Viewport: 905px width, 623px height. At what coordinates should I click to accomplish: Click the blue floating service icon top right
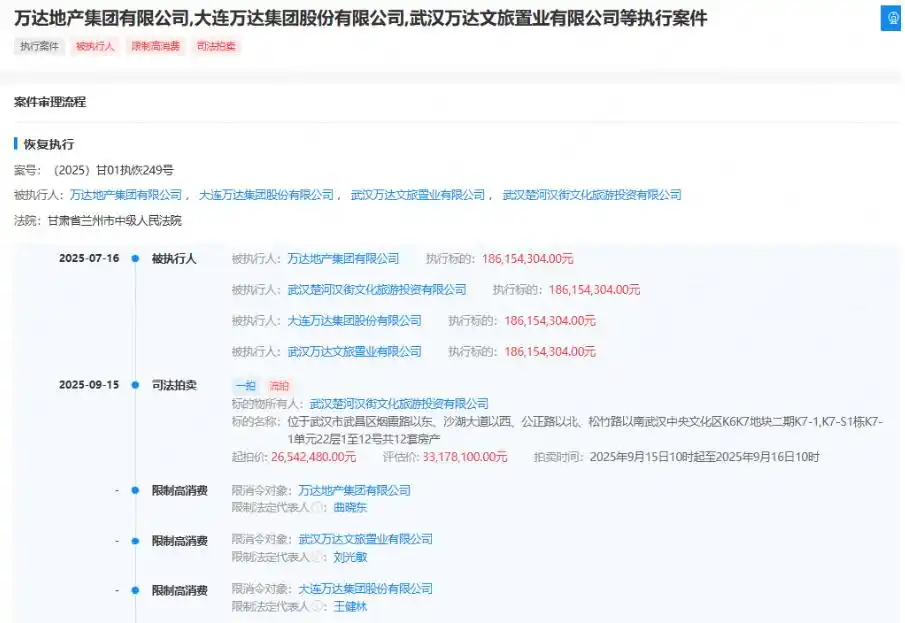pyautogui.click(x=890, y=18)
